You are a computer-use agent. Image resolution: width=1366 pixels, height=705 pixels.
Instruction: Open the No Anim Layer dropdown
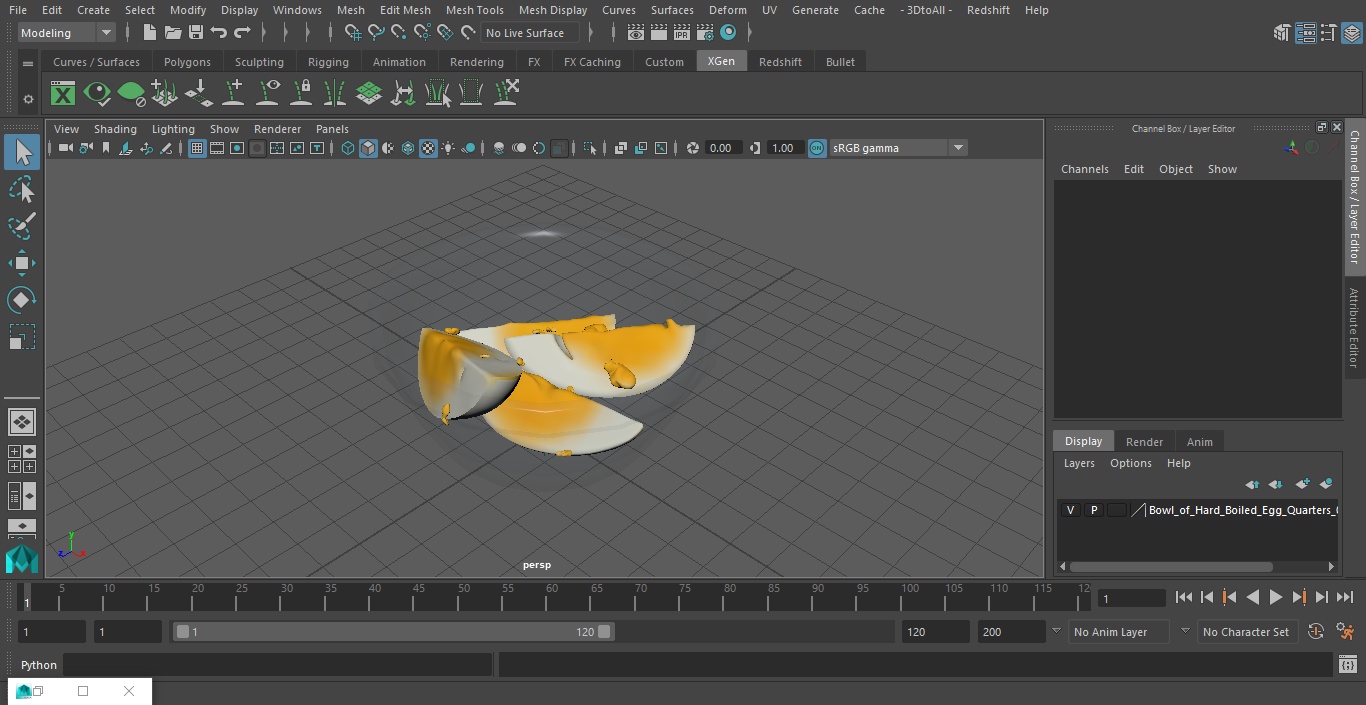[1119, 632]
